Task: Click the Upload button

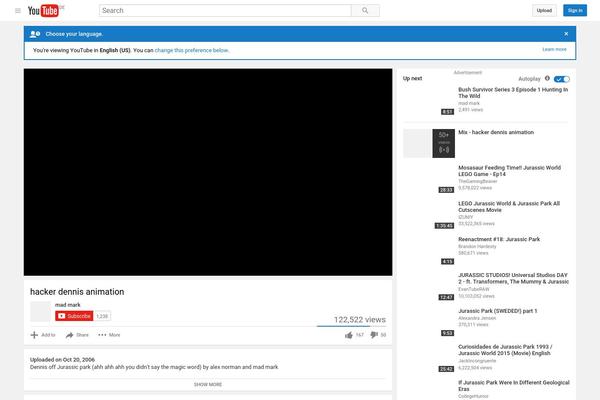Action: coord(544,10)
